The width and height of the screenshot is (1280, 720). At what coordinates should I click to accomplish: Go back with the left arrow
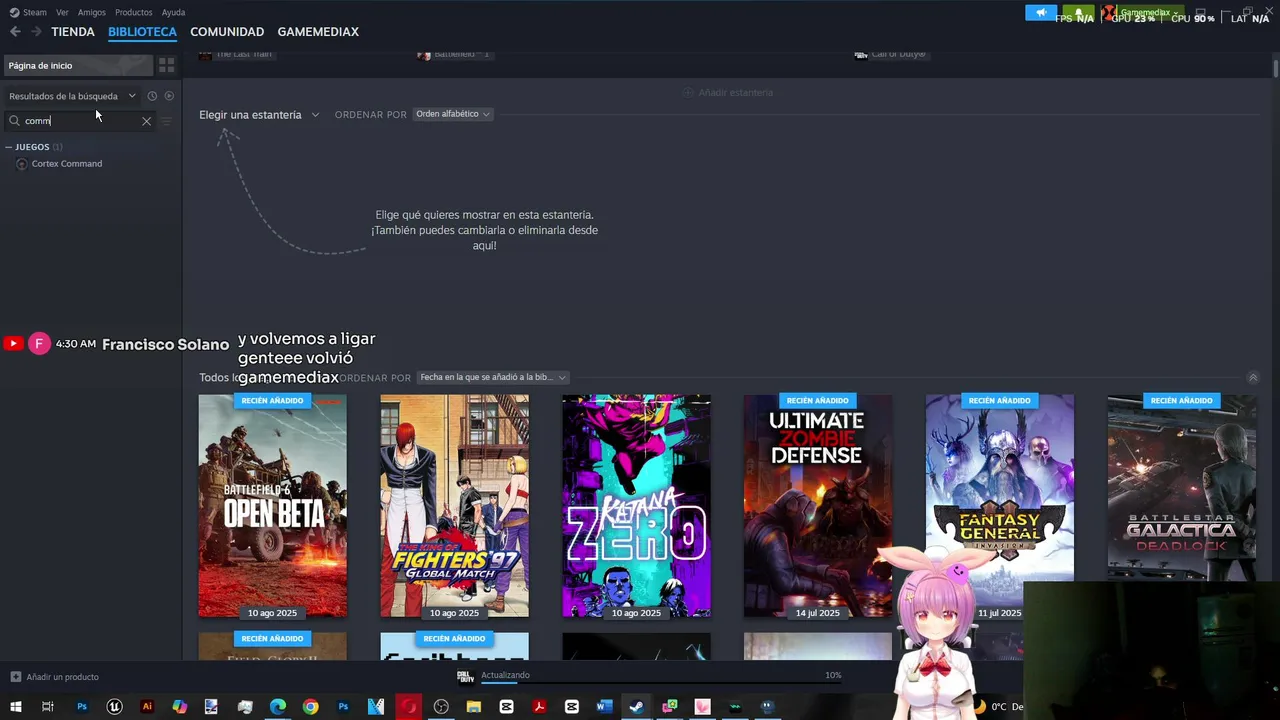[x=15, y=32]
